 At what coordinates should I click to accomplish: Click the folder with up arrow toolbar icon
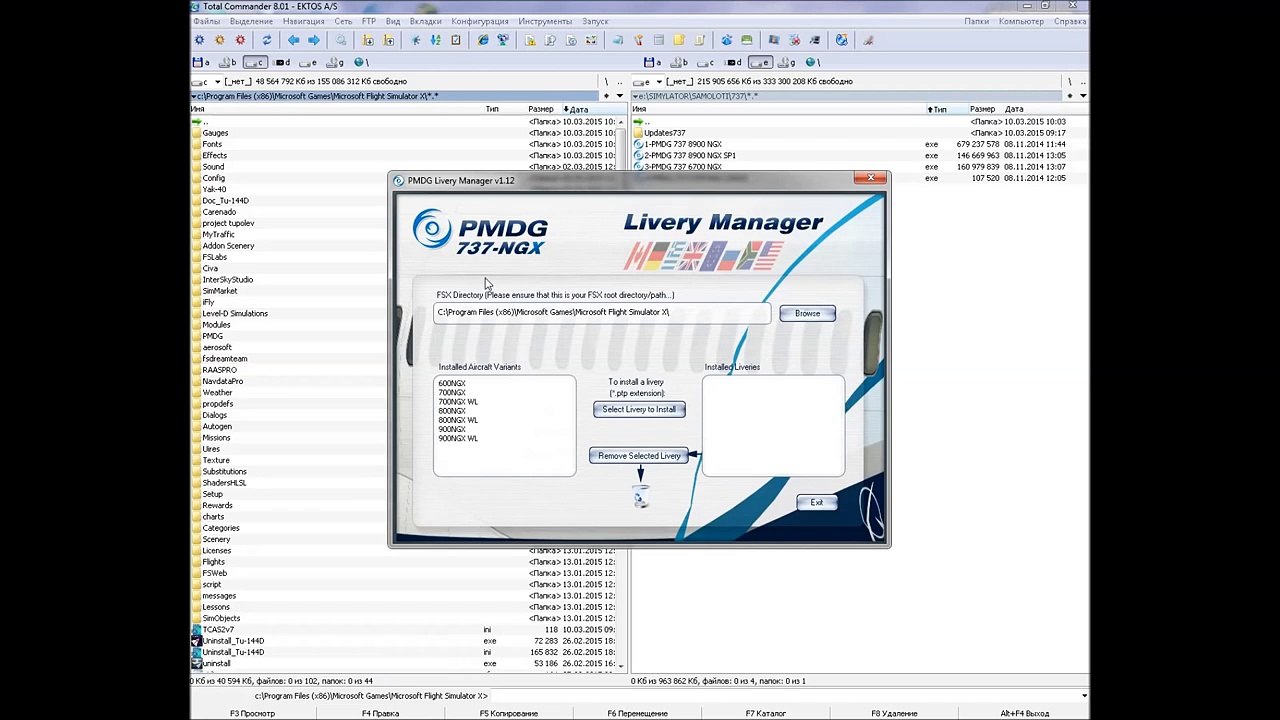pyautogui.click(x=388, y=40)
